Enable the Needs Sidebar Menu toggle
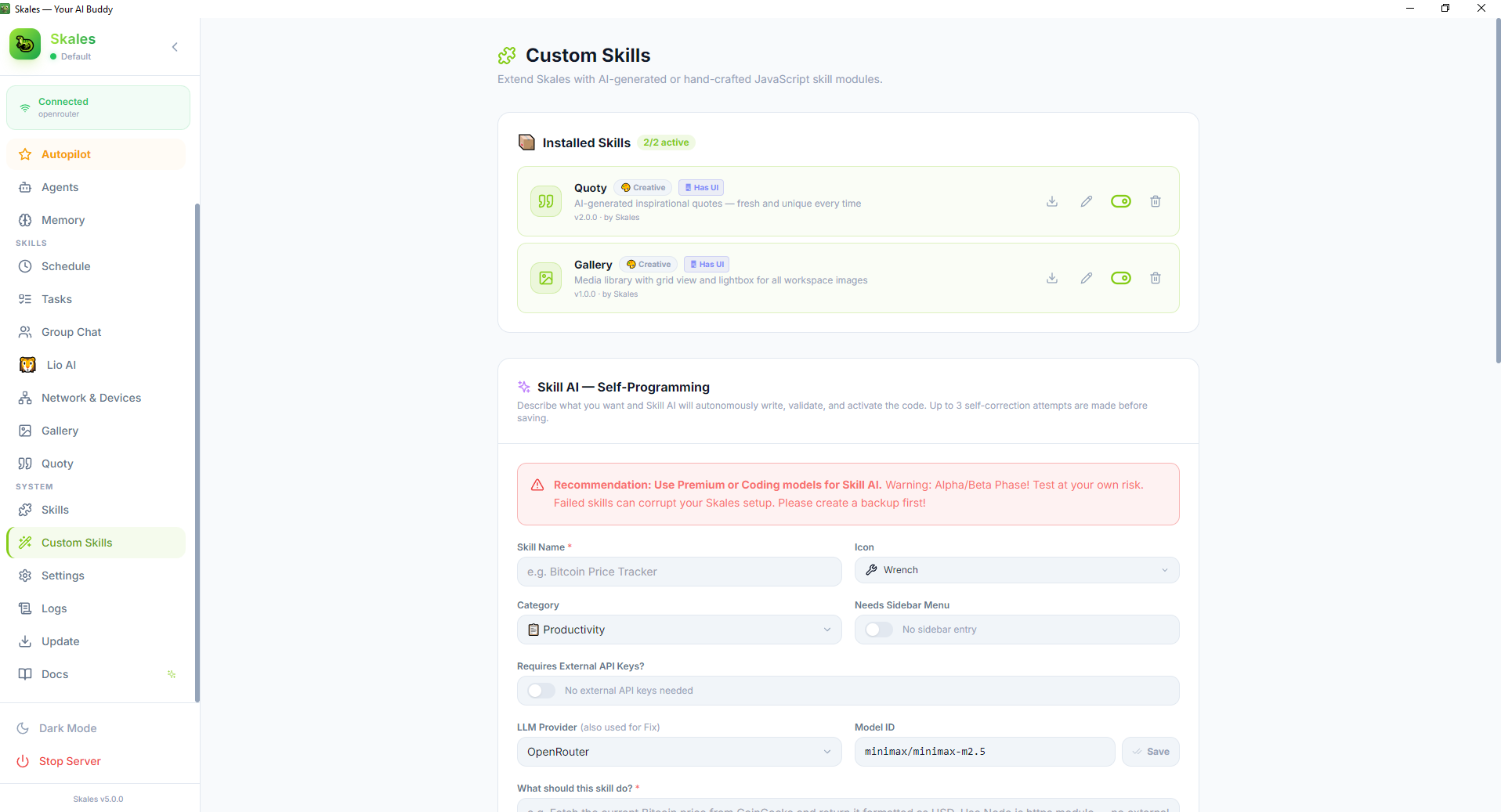 pyautogui.click(x=879, y=630)
